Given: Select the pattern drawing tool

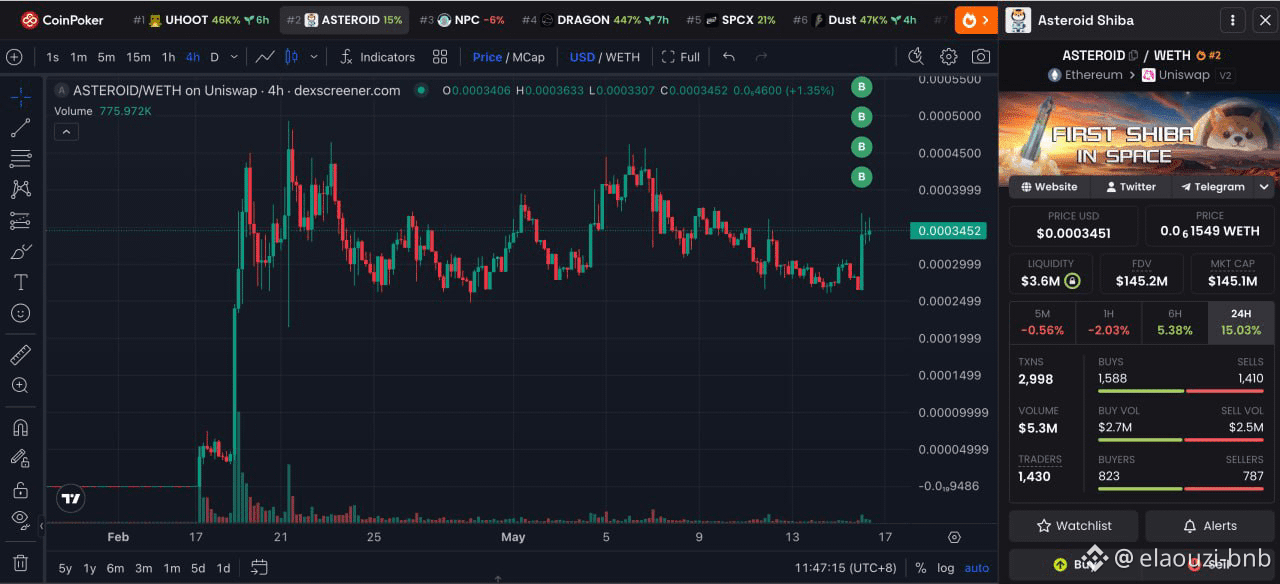Looking at the screenshot, I should [20, 189].
